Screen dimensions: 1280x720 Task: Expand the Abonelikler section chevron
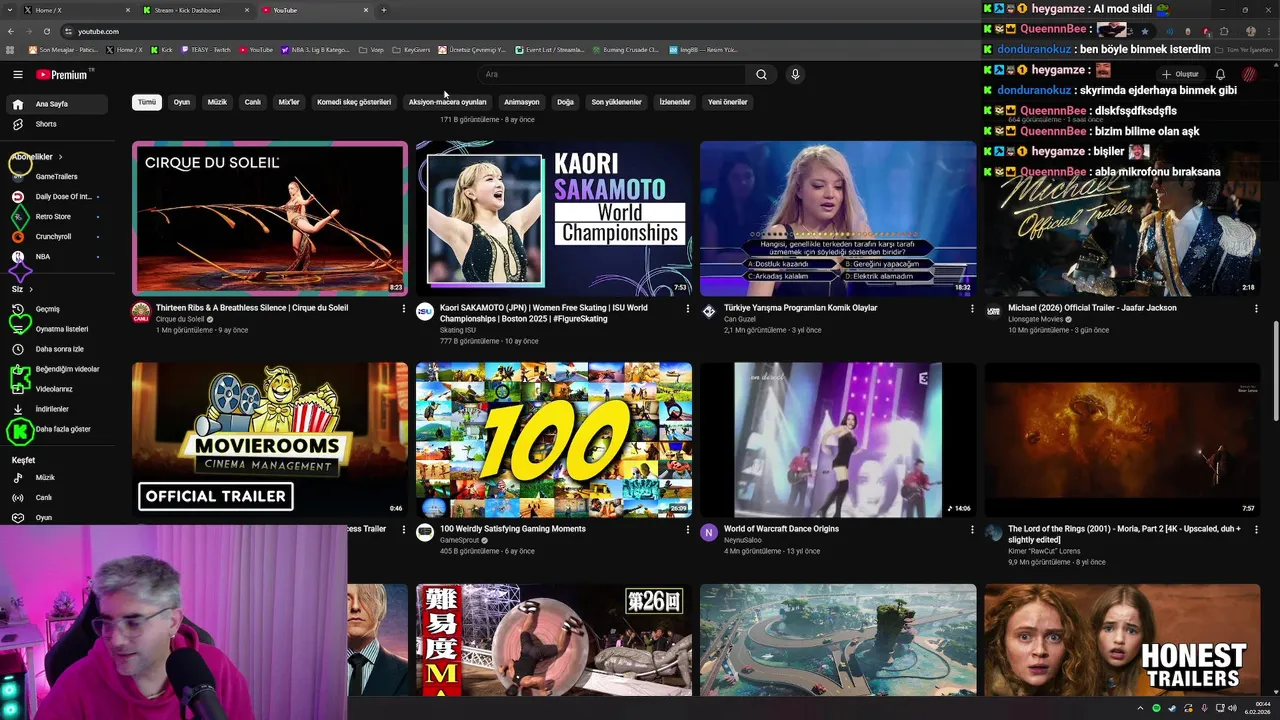(x=60, y=157)
